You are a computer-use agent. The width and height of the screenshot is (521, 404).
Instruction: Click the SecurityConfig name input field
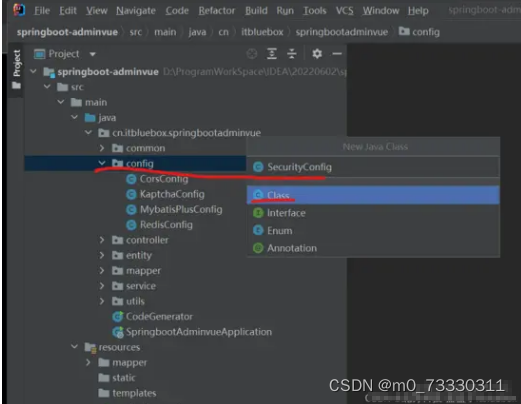[x=373, y=167]
